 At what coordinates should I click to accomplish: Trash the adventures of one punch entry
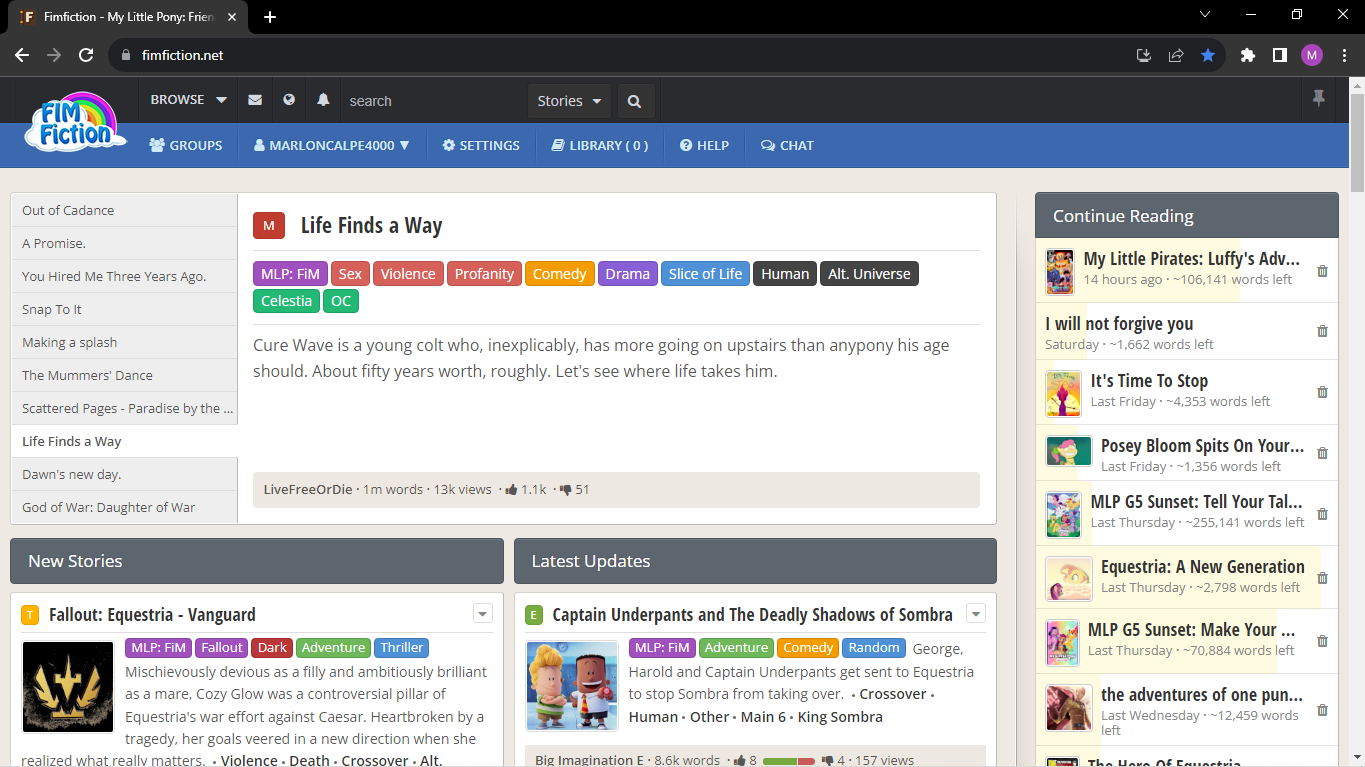[x=1322, y=710]
